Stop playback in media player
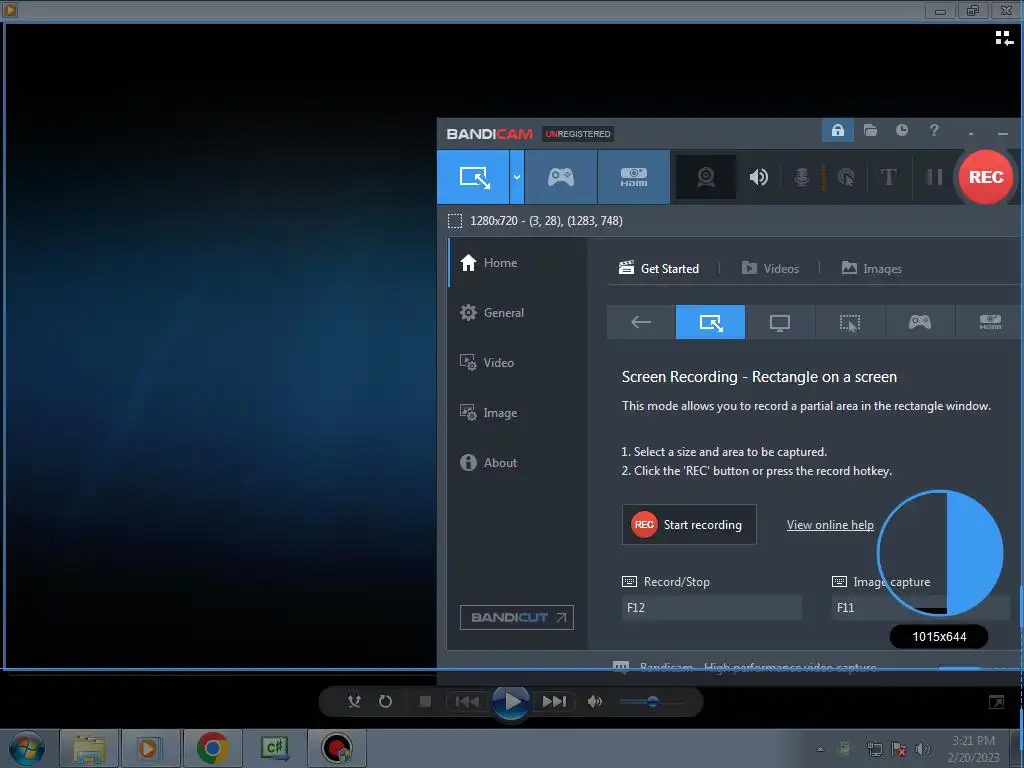 [425, 701]
